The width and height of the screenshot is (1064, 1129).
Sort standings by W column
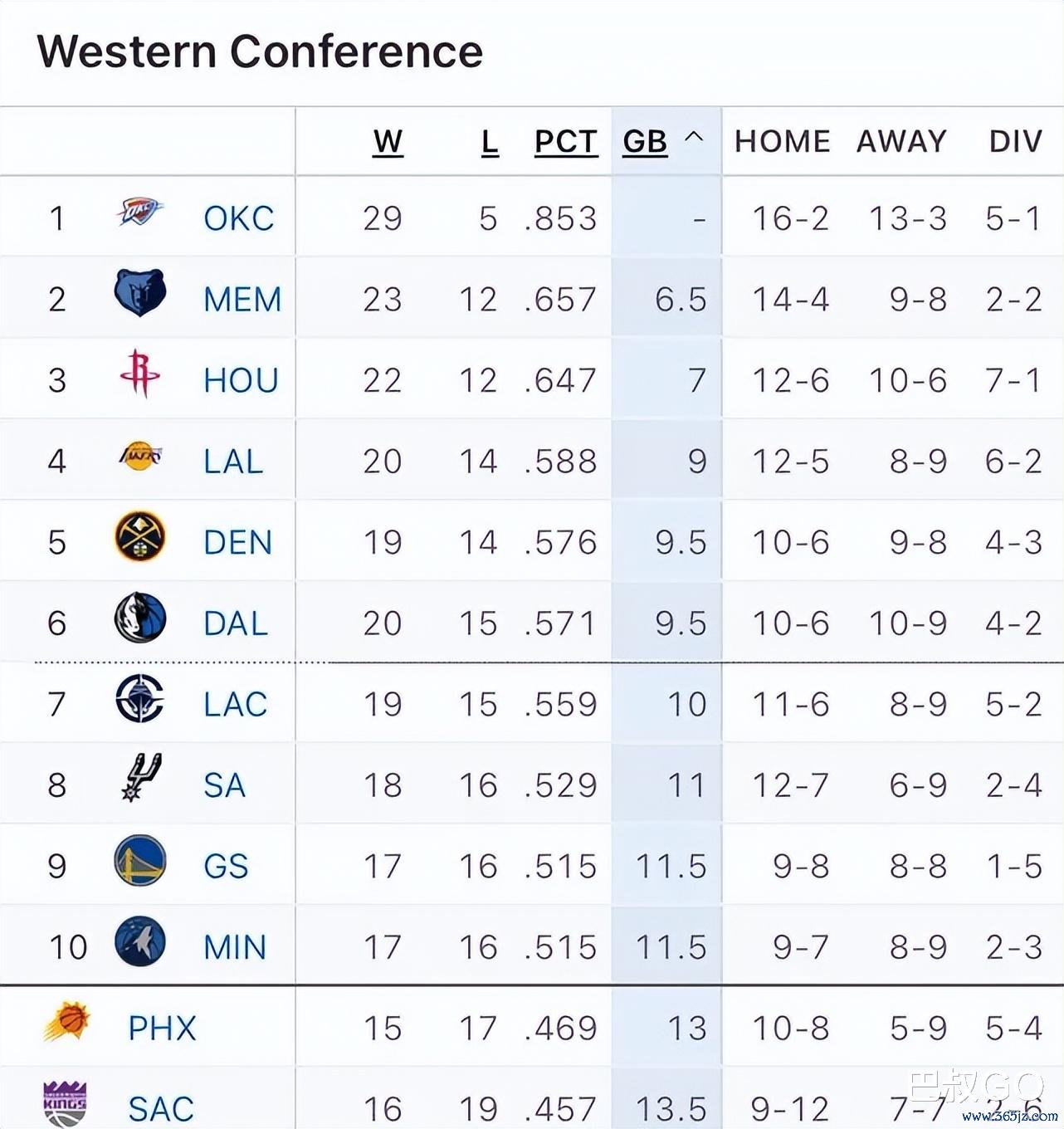(388, 142)
